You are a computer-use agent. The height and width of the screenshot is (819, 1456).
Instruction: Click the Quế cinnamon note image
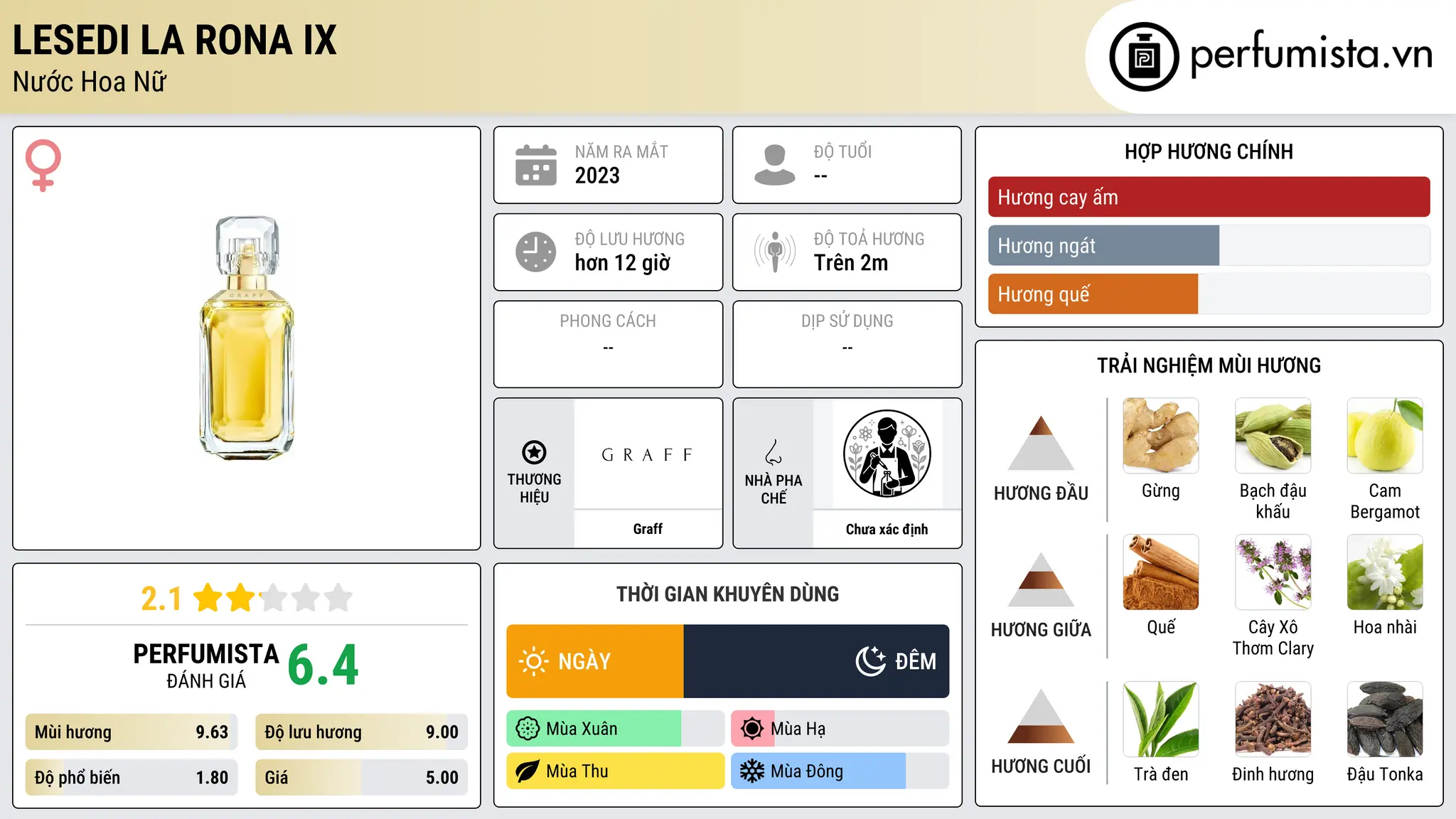coord(1161,572)
